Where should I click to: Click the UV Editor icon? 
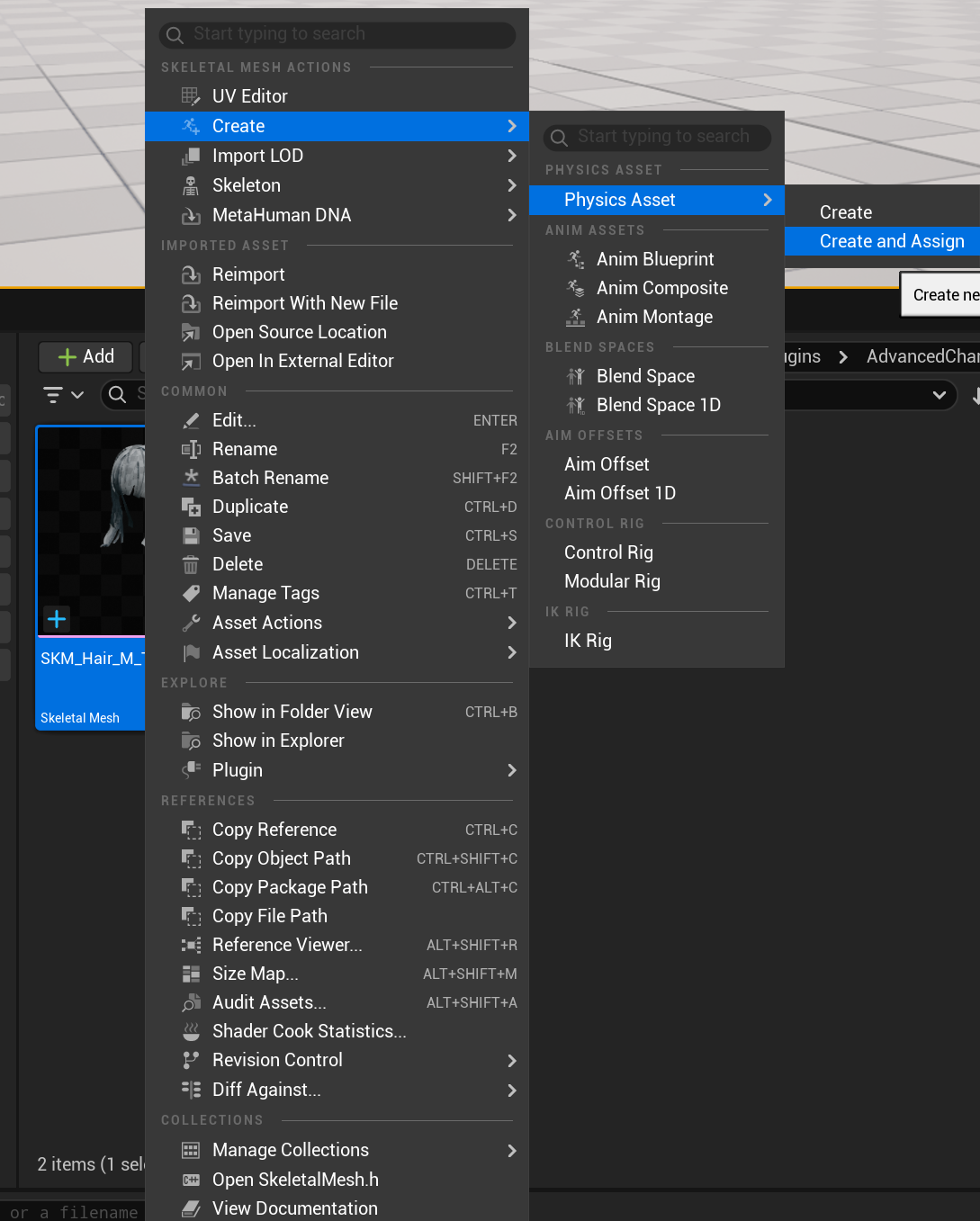[191, 96]
